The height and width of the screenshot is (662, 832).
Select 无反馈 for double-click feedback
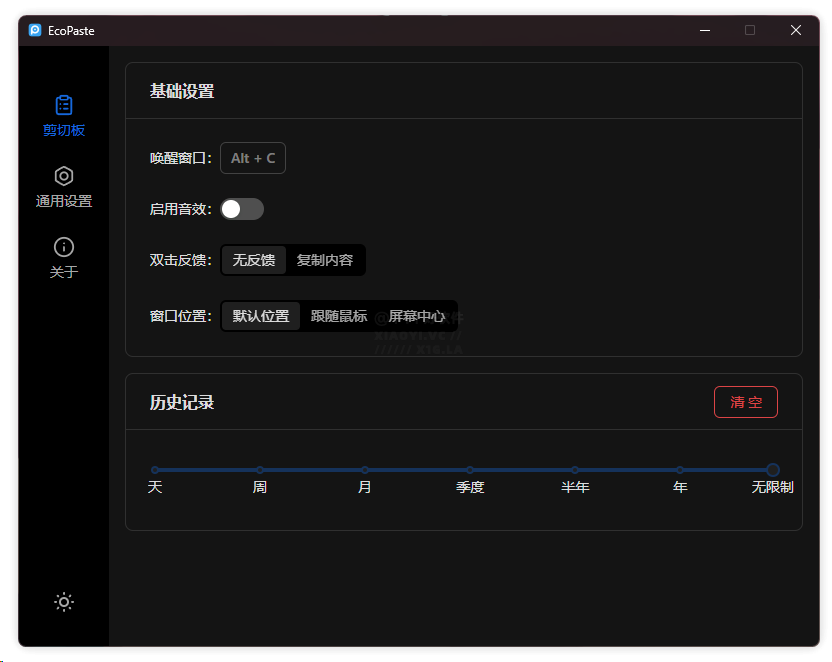coord(254,260)
